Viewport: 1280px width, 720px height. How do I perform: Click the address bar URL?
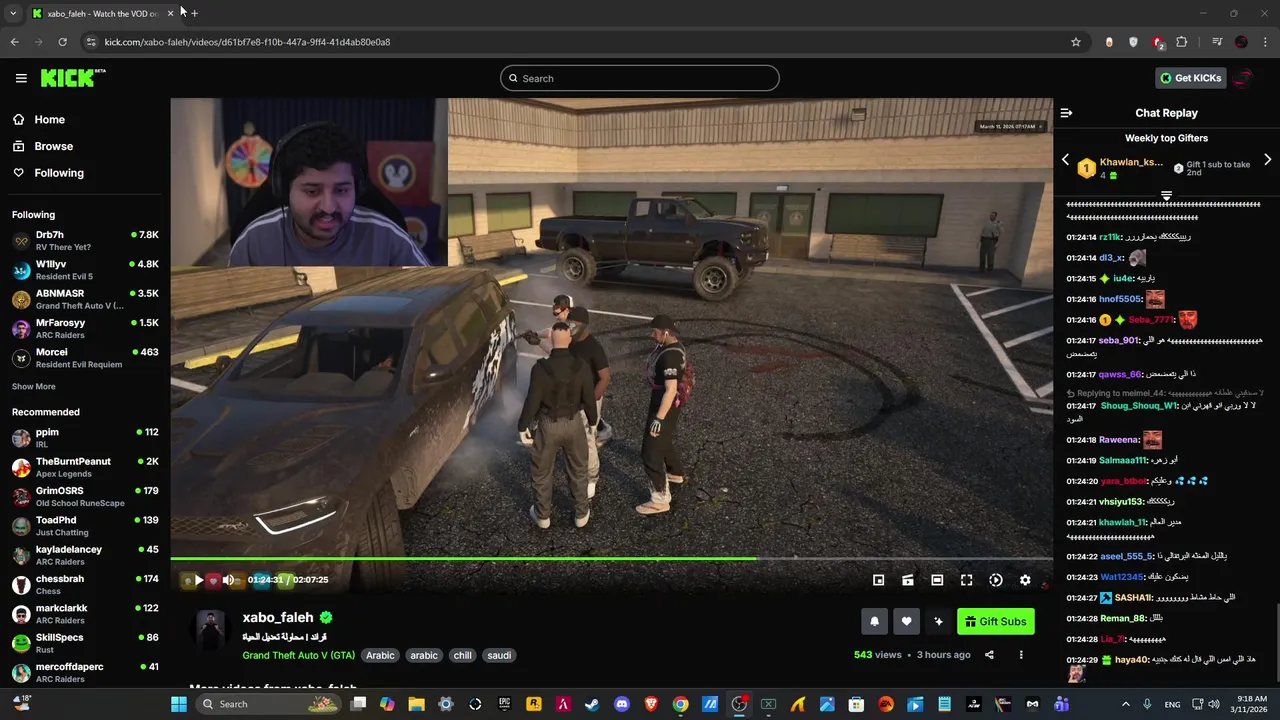pos(247,42)
